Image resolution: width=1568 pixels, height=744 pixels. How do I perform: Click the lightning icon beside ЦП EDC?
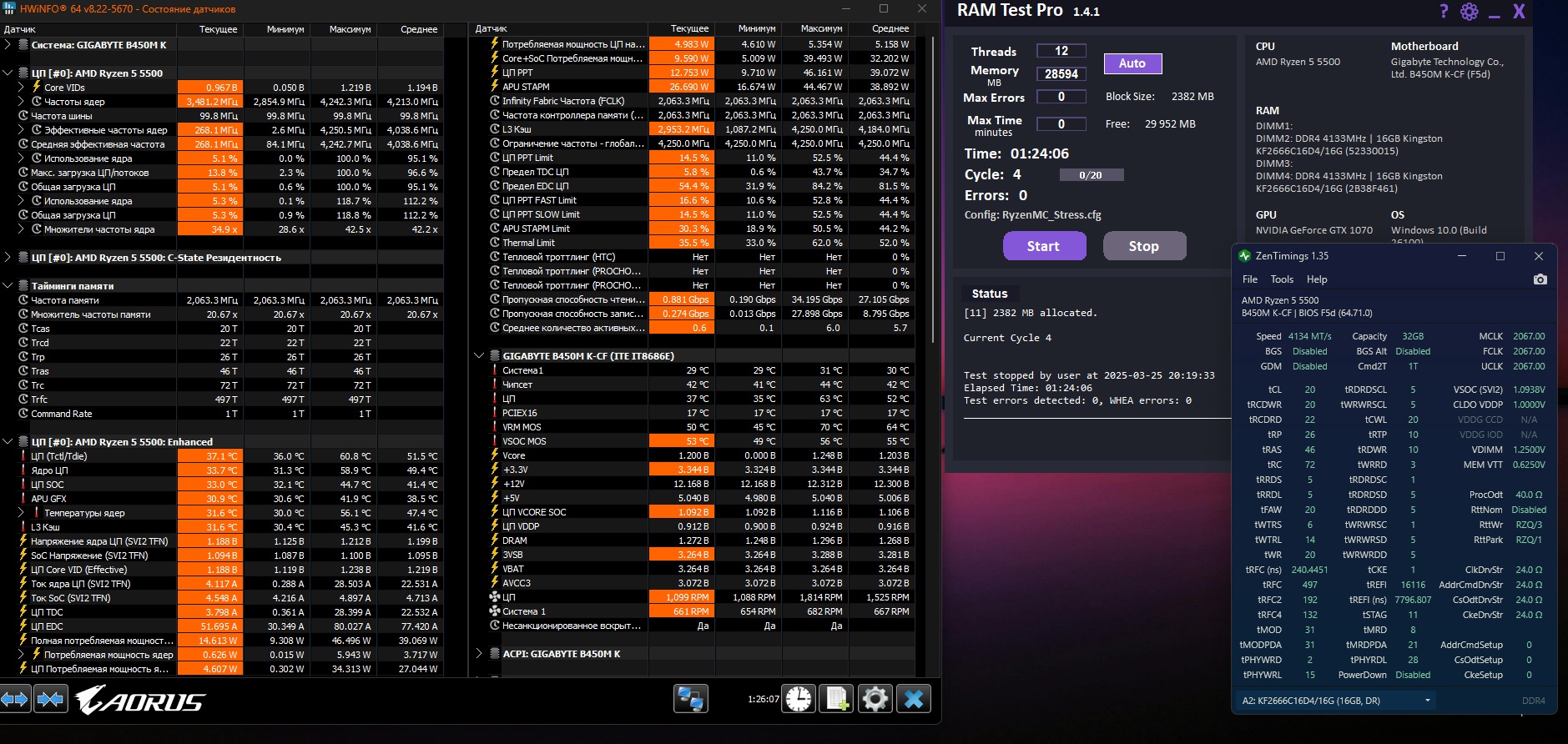pos(23,626)
